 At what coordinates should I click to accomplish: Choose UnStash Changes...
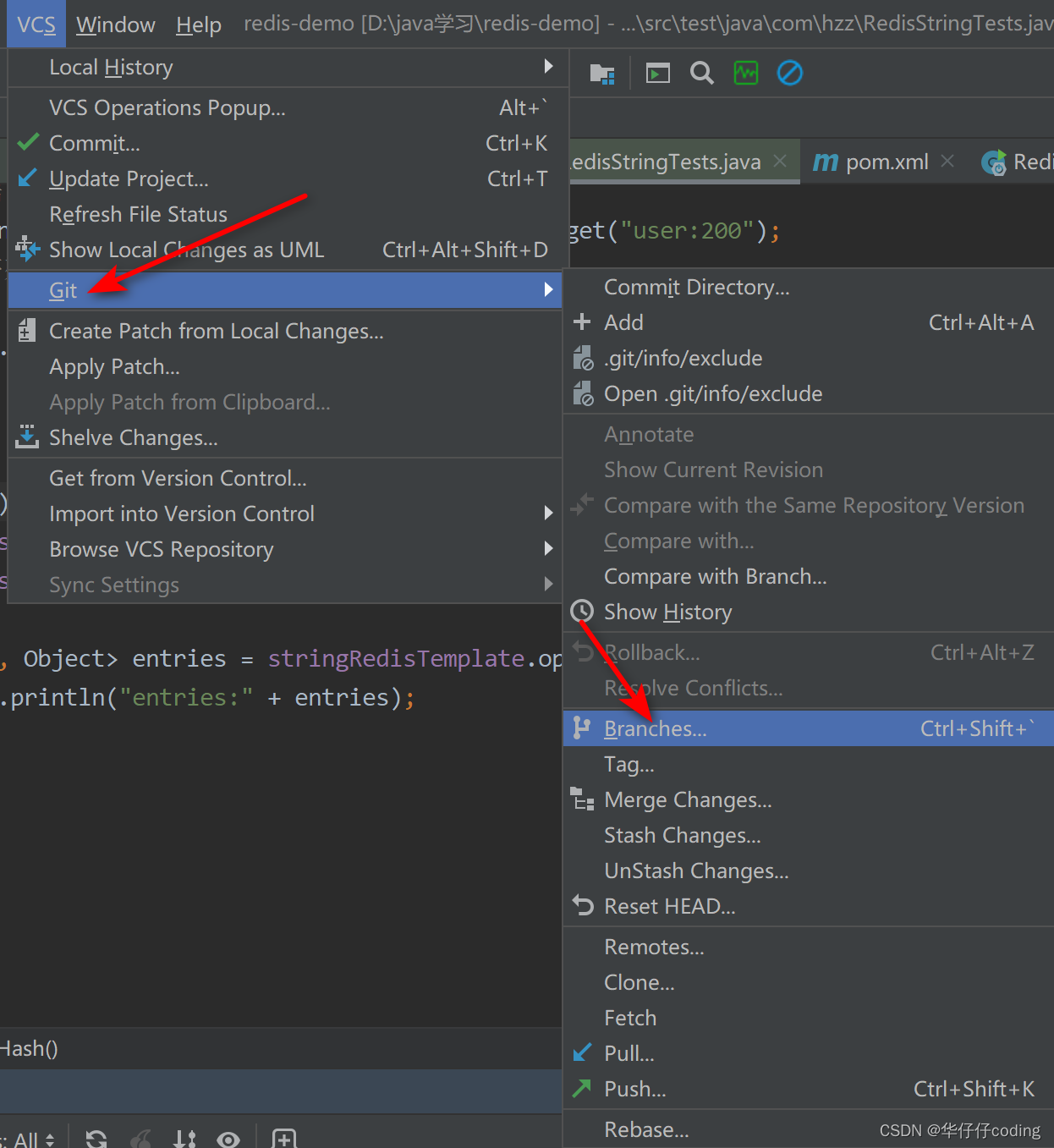(809, 871)
